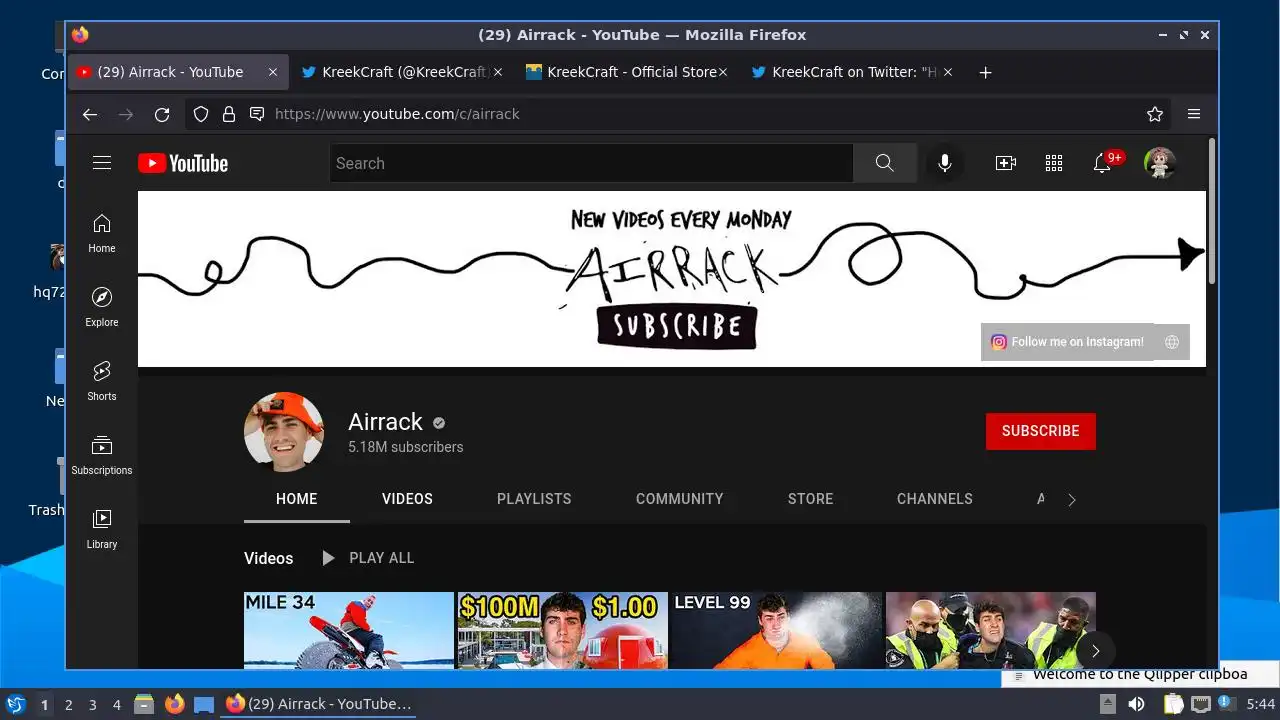Go to Home in sidebar

pyautogui.click(x=102, y=233)
